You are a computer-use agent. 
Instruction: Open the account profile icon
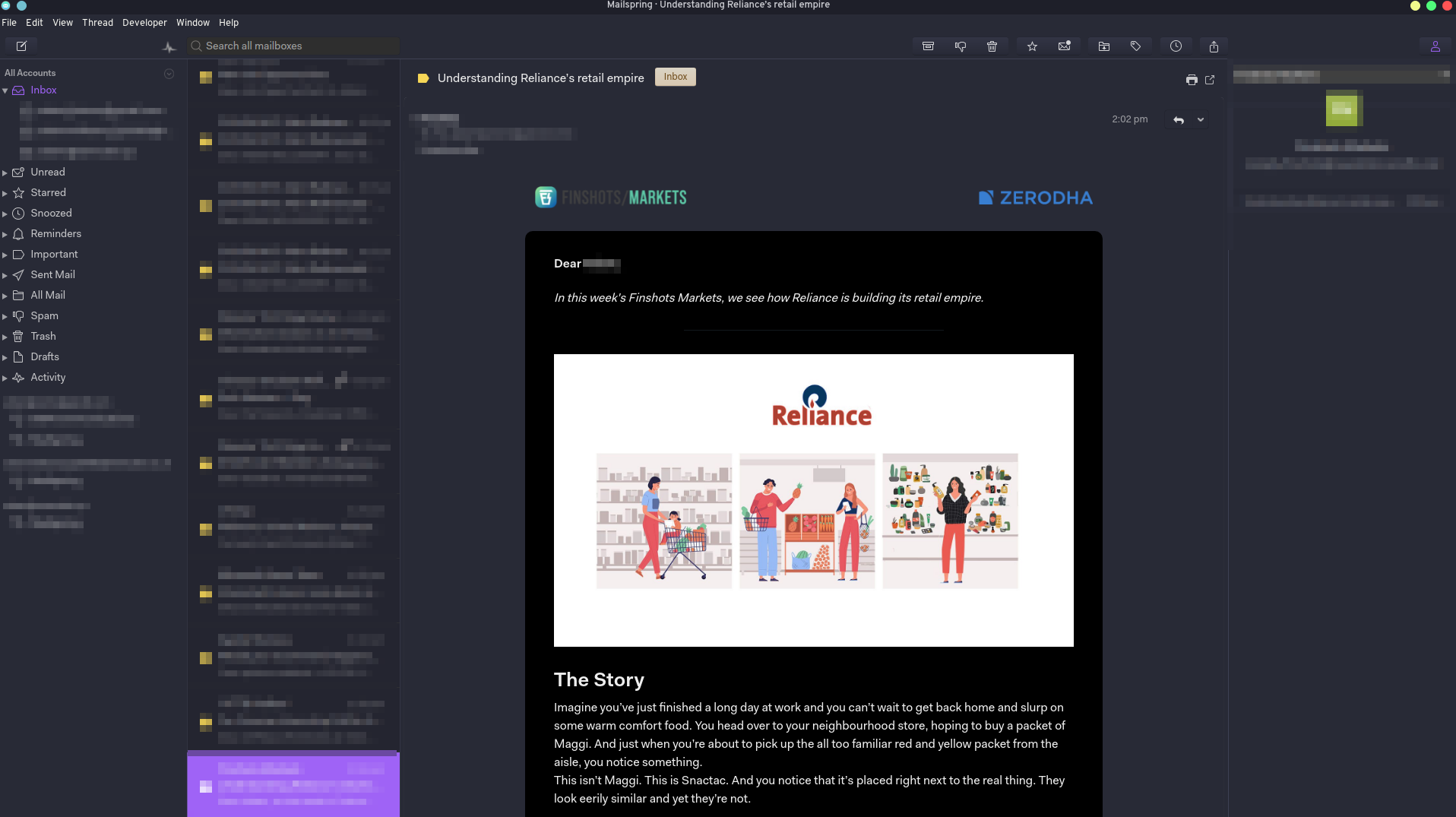point(1435,46)
